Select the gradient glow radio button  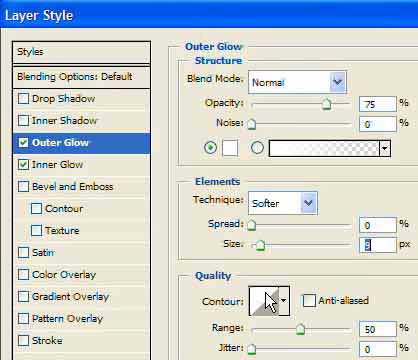click(257, 147)
